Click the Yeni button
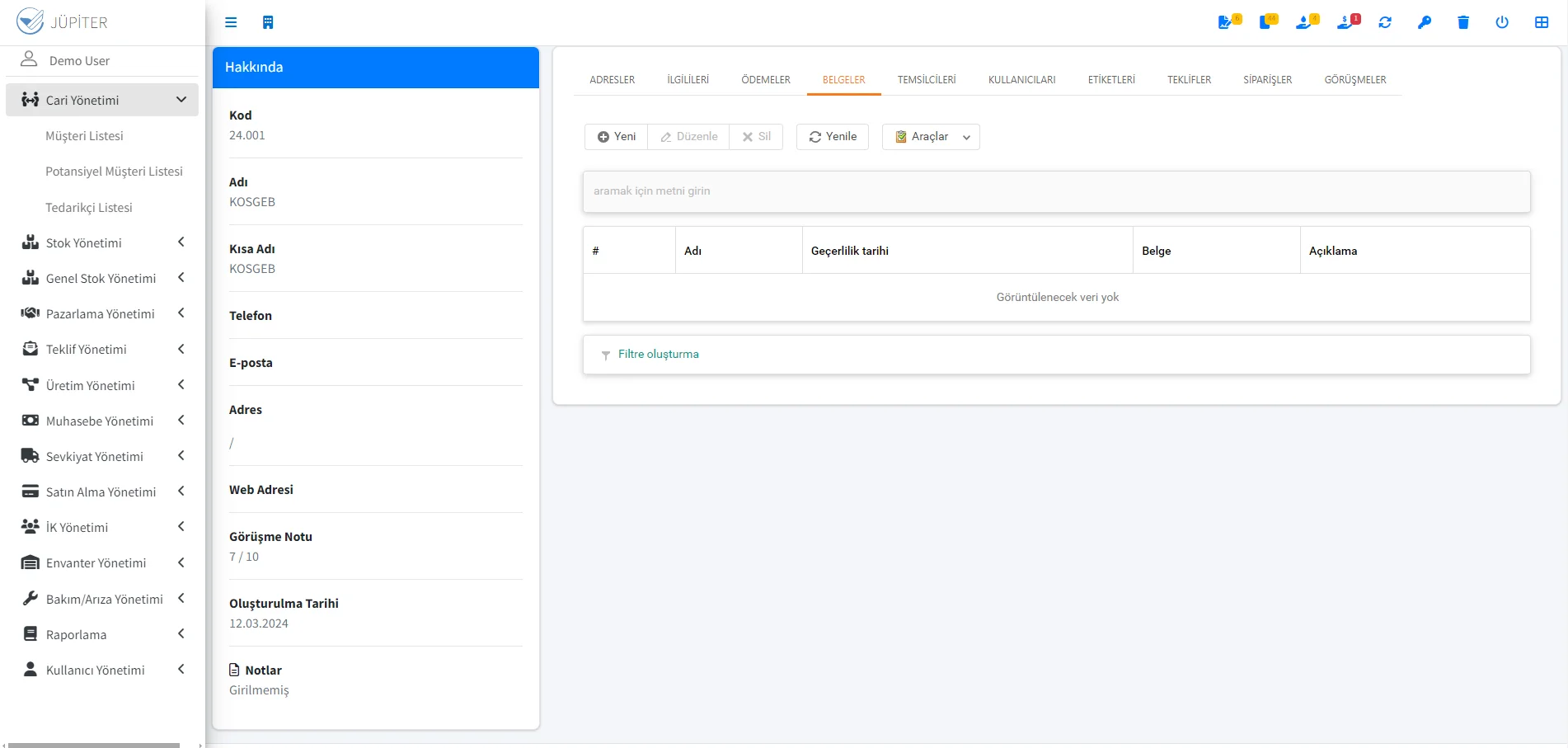The image size is (1568, 748). [617, 137]
